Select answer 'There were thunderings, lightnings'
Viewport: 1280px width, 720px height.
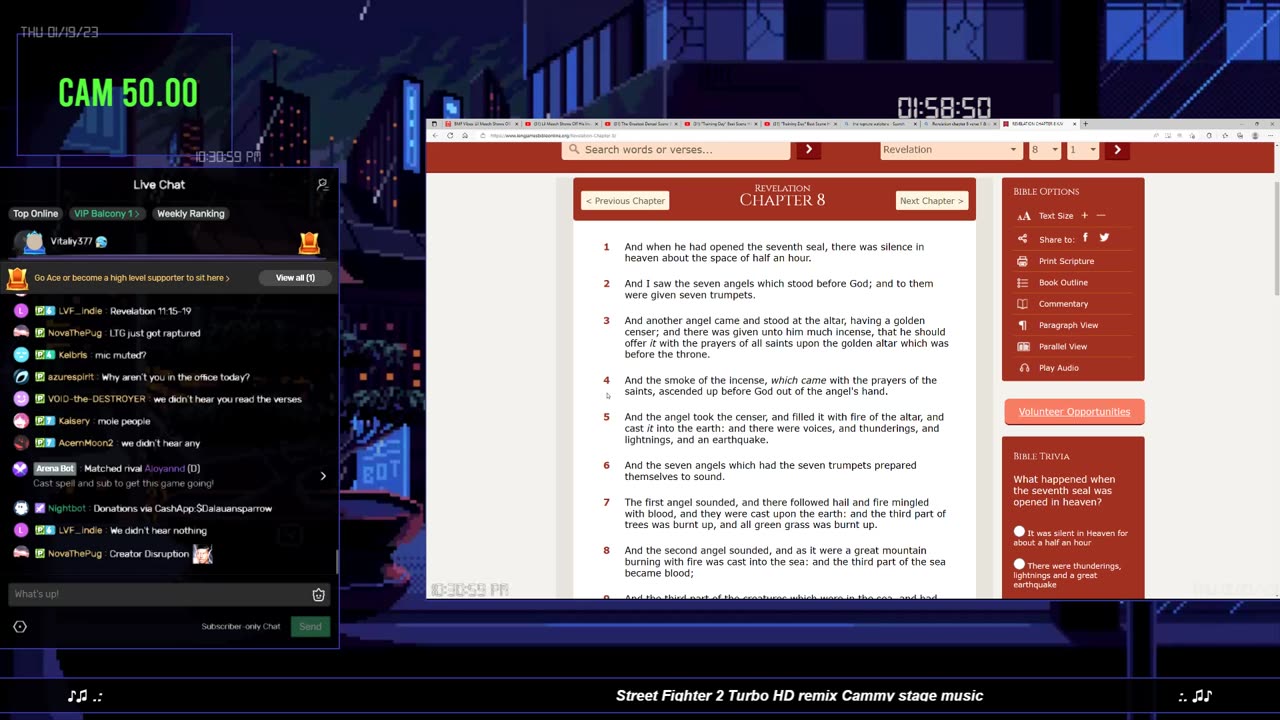tap(1019, 565)
